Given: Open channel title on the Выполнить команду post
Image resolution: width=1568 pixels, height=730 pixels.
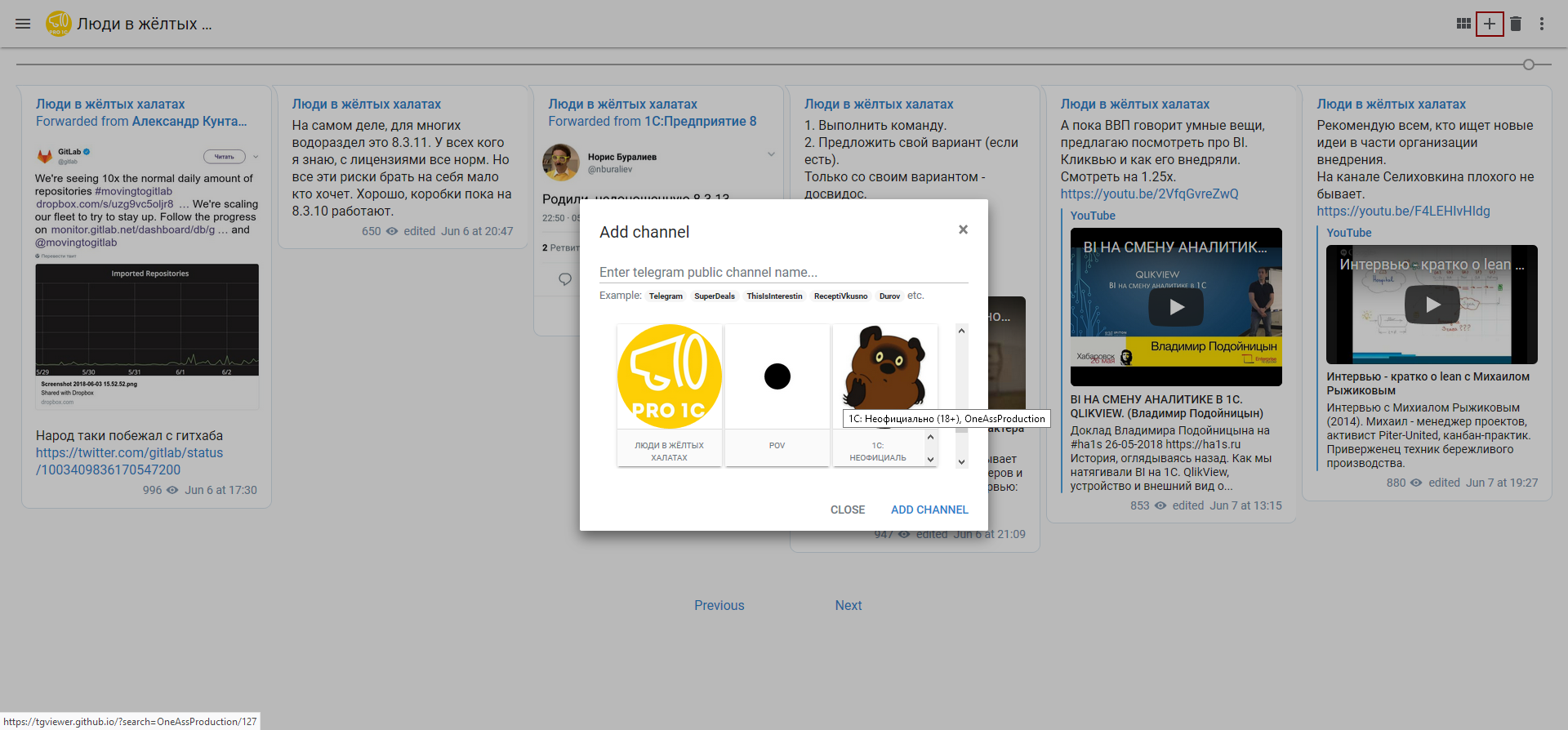Looking at the screenshot, I should point(879,104).
